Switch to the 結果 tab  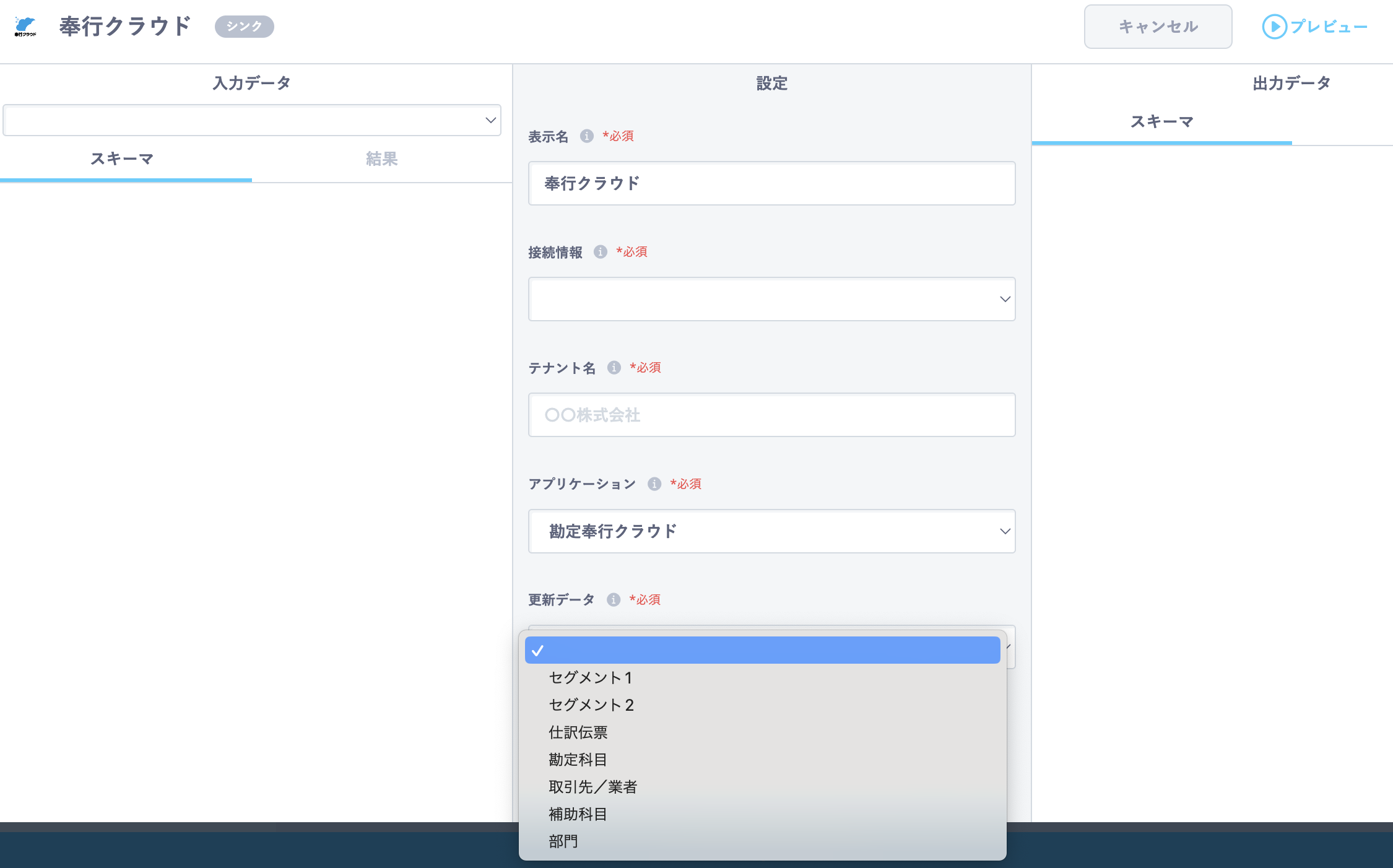[x=381, y=159]
